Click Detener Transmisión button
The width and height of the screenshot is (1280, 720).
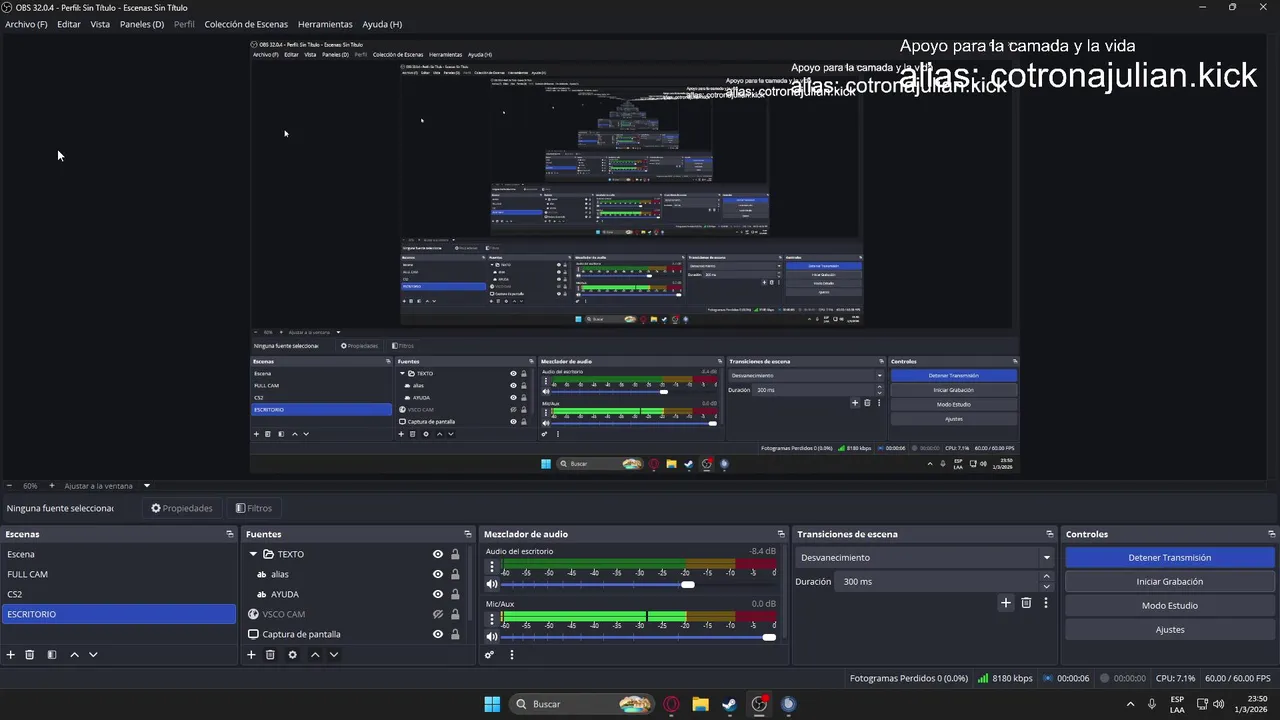pos(1170,558)
